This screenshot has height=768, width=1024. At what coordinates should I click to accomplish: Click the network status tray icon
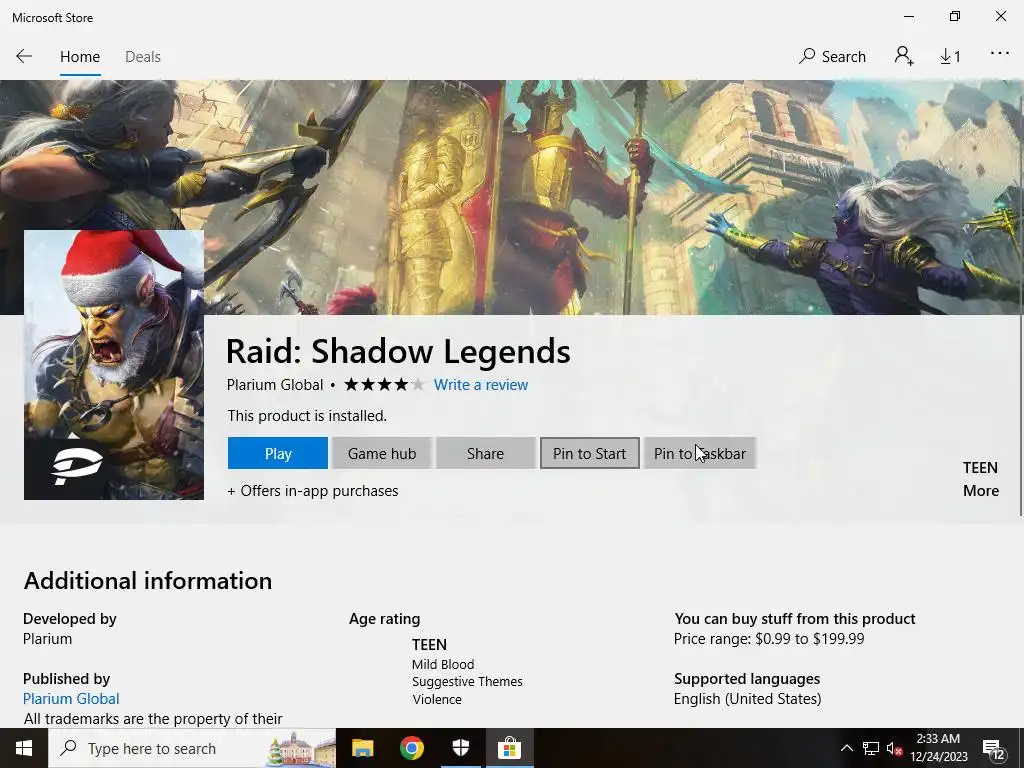click(871, 748)
